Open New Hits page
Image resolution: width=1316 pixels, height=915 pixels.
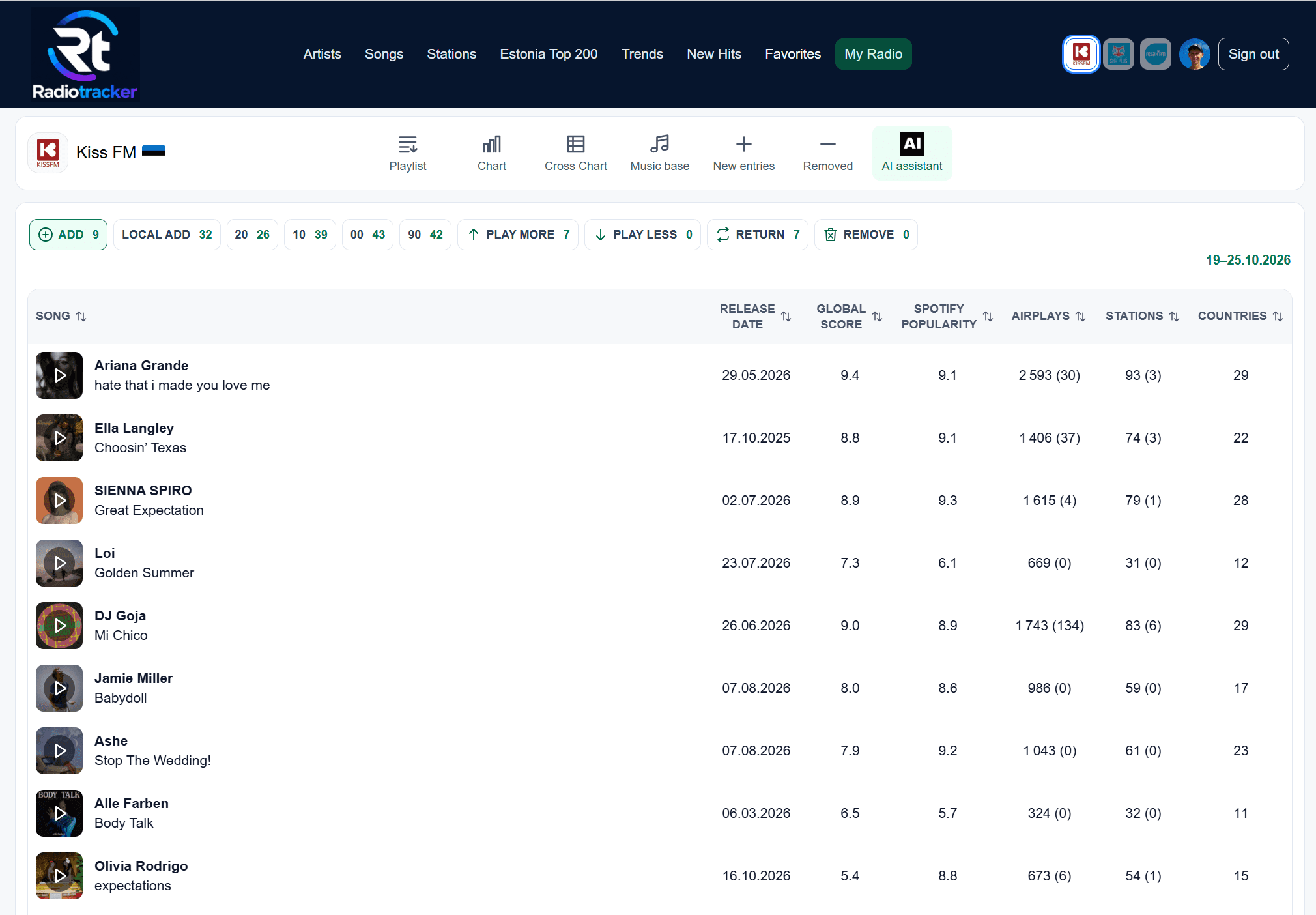click(x=714, y=54)
